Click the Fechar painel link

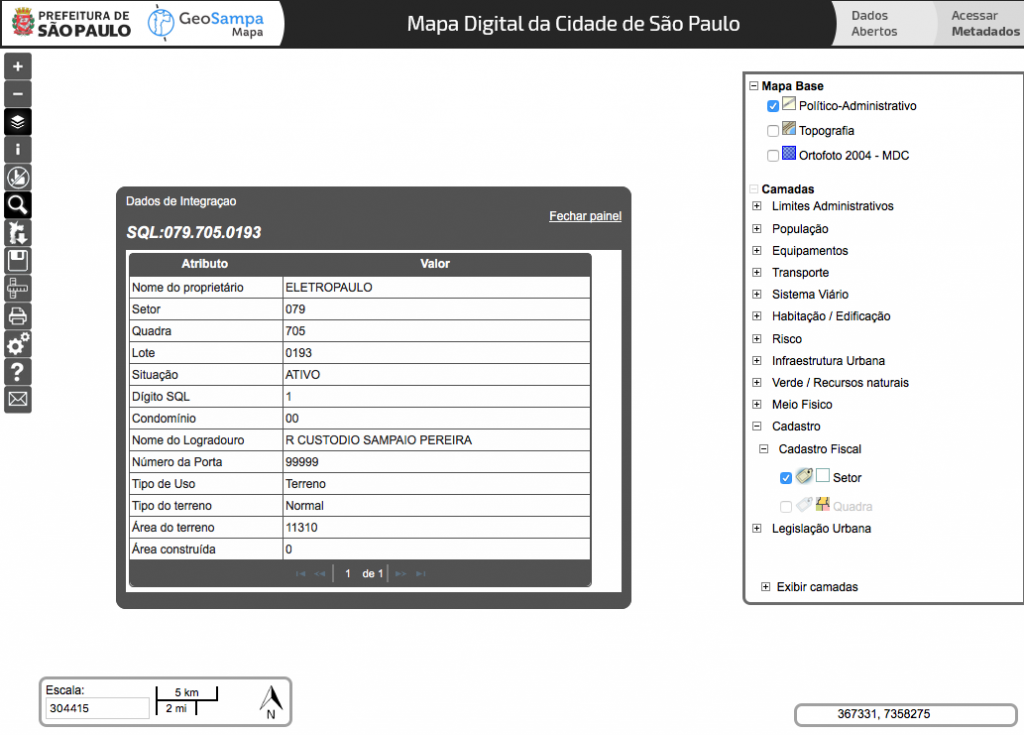click(x=585, y=215)
